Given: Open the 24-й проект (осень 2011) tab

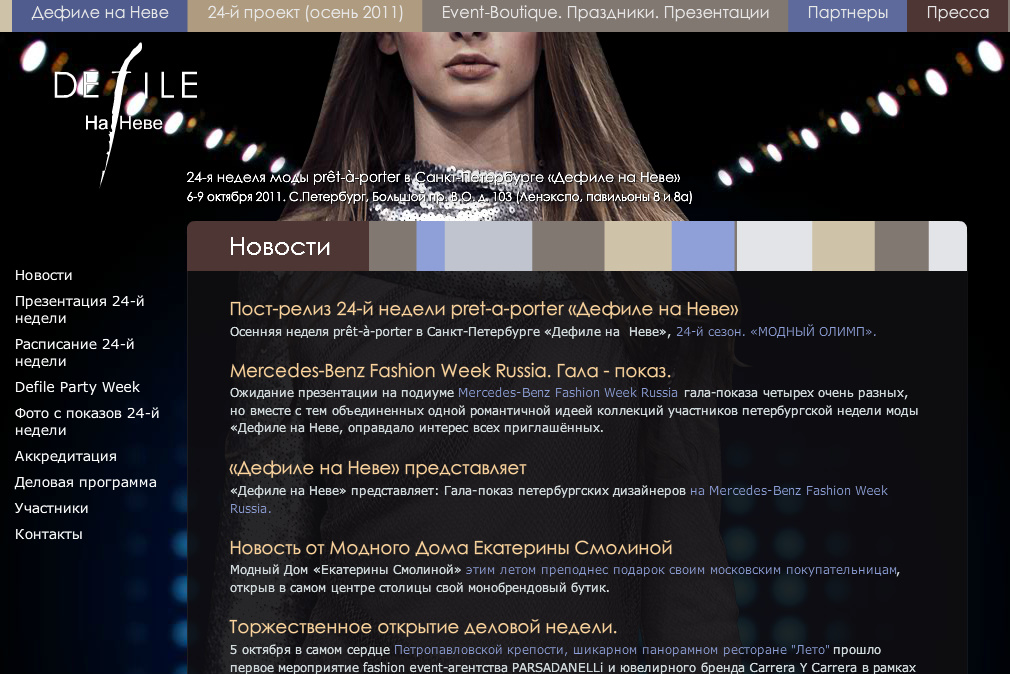Looking at the screenshot, I should 305,14.
